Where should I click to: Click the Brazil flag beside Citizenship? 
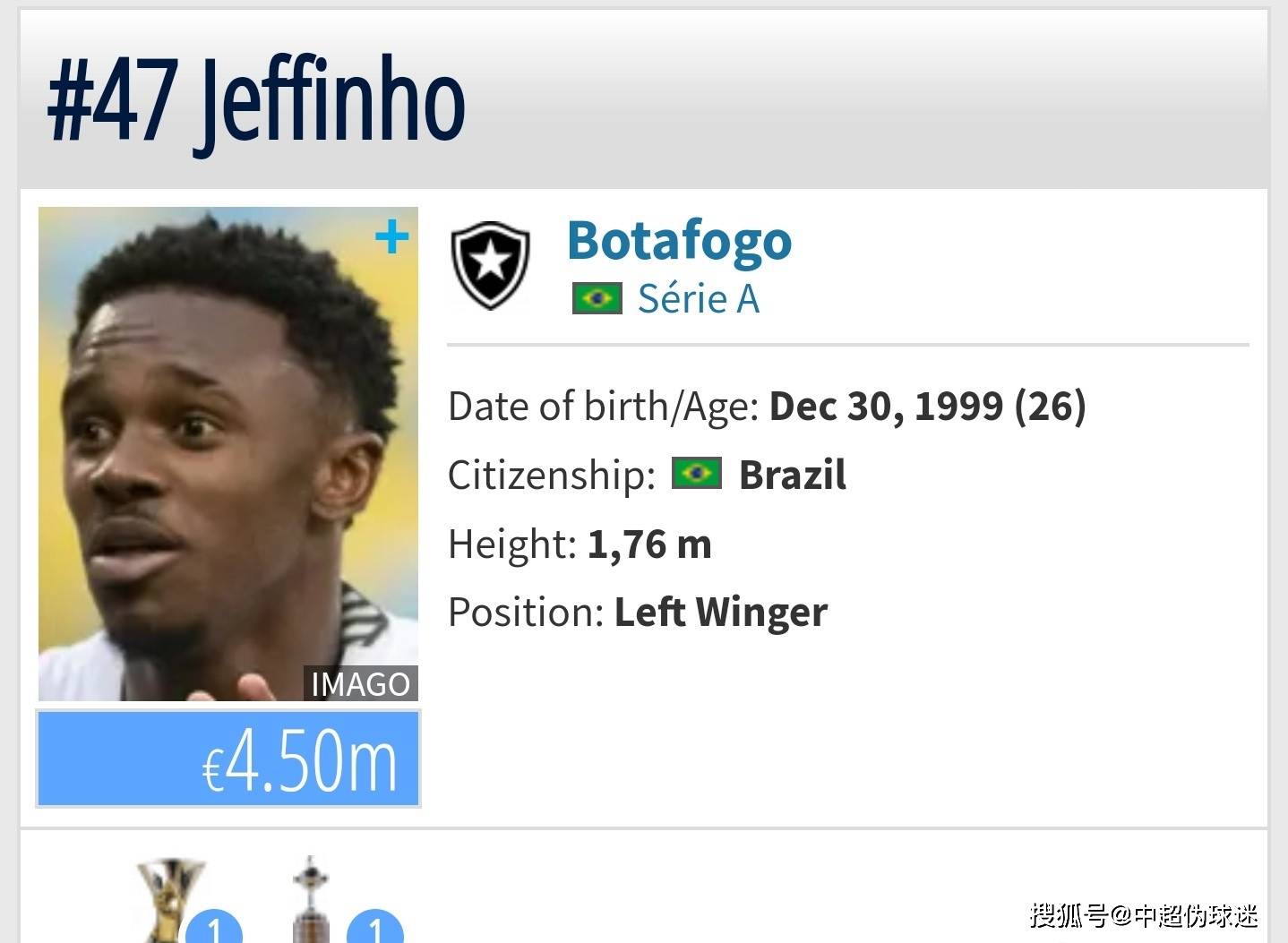[x=697, y=473]
